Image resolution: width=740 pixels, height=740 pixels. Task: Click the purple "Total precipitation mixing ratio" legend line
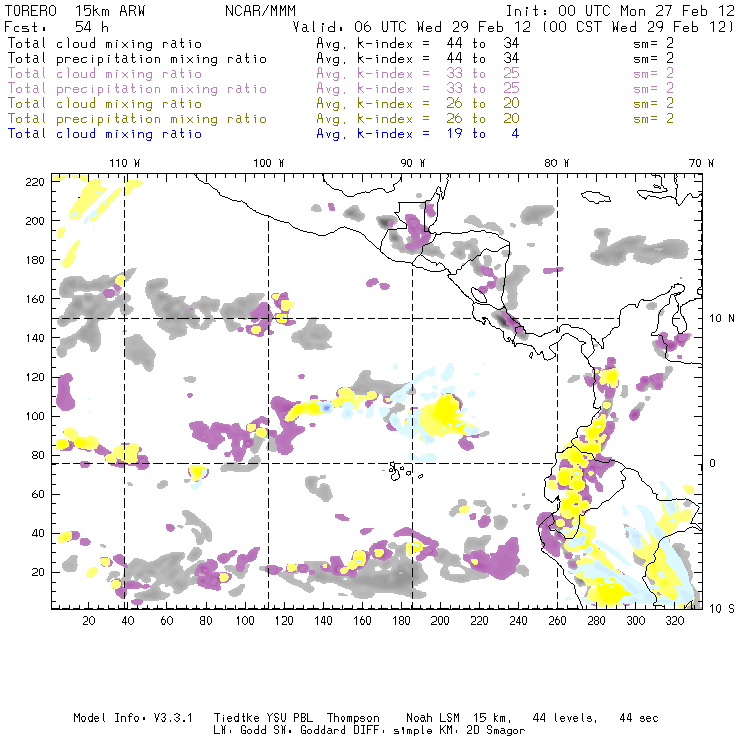(137, 89)
